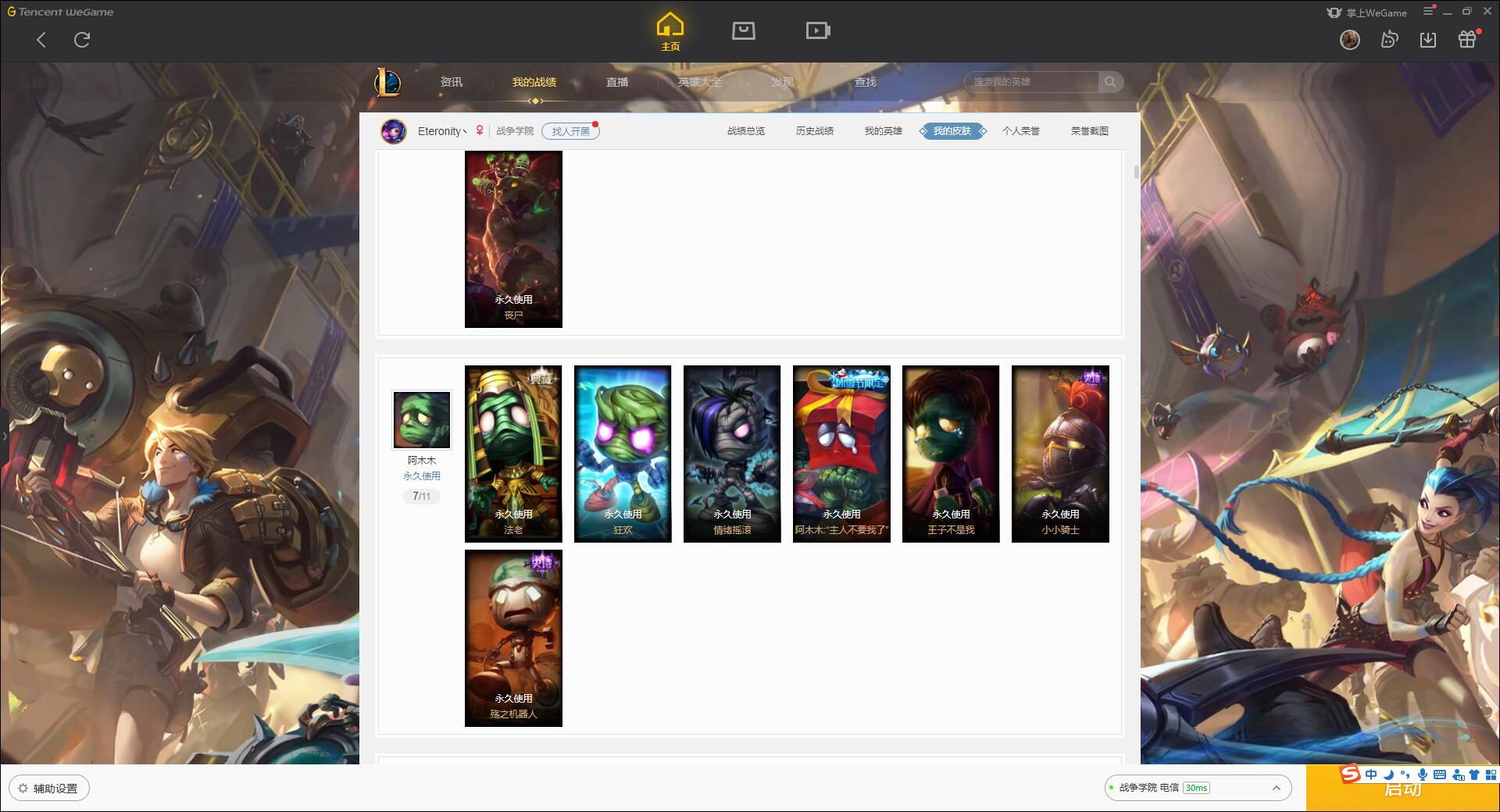Open the video/live icon in top bar
The image size is (1500, 812).
tap(818, 30)
